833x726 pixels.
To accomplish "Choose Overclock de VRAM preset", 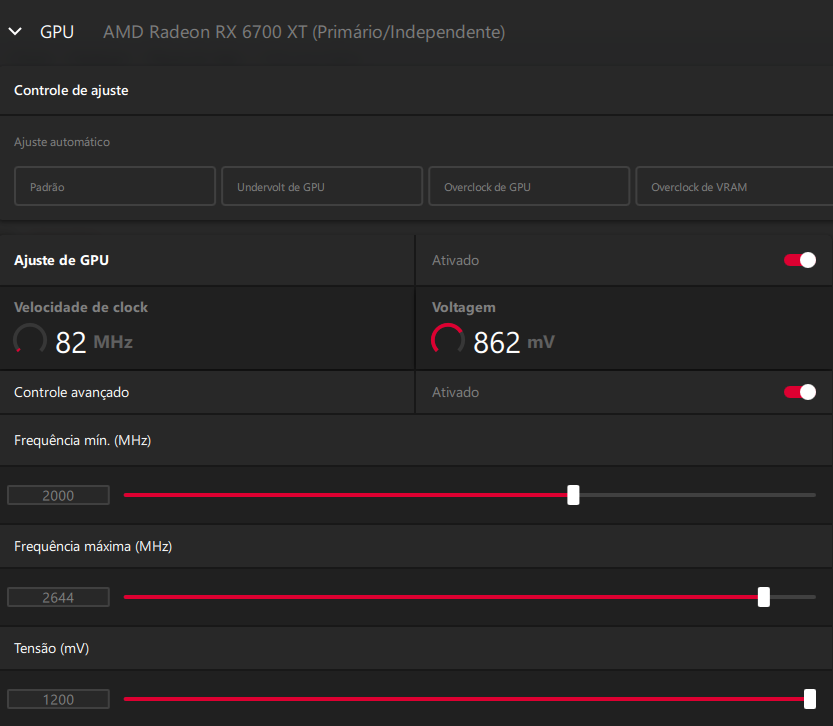I will [x=734, y=186].
